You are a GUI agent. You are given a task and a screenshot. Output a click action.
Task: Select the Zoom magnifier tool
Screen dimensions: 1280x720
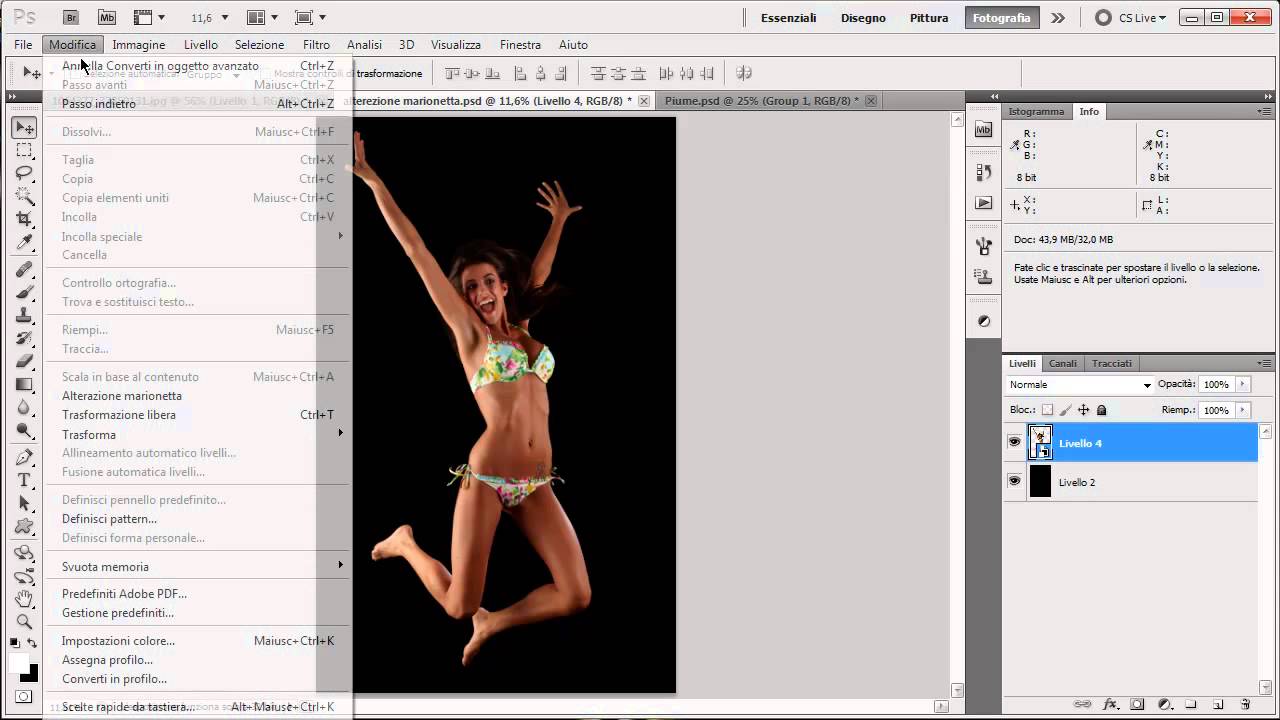click(x=25, y=622)
